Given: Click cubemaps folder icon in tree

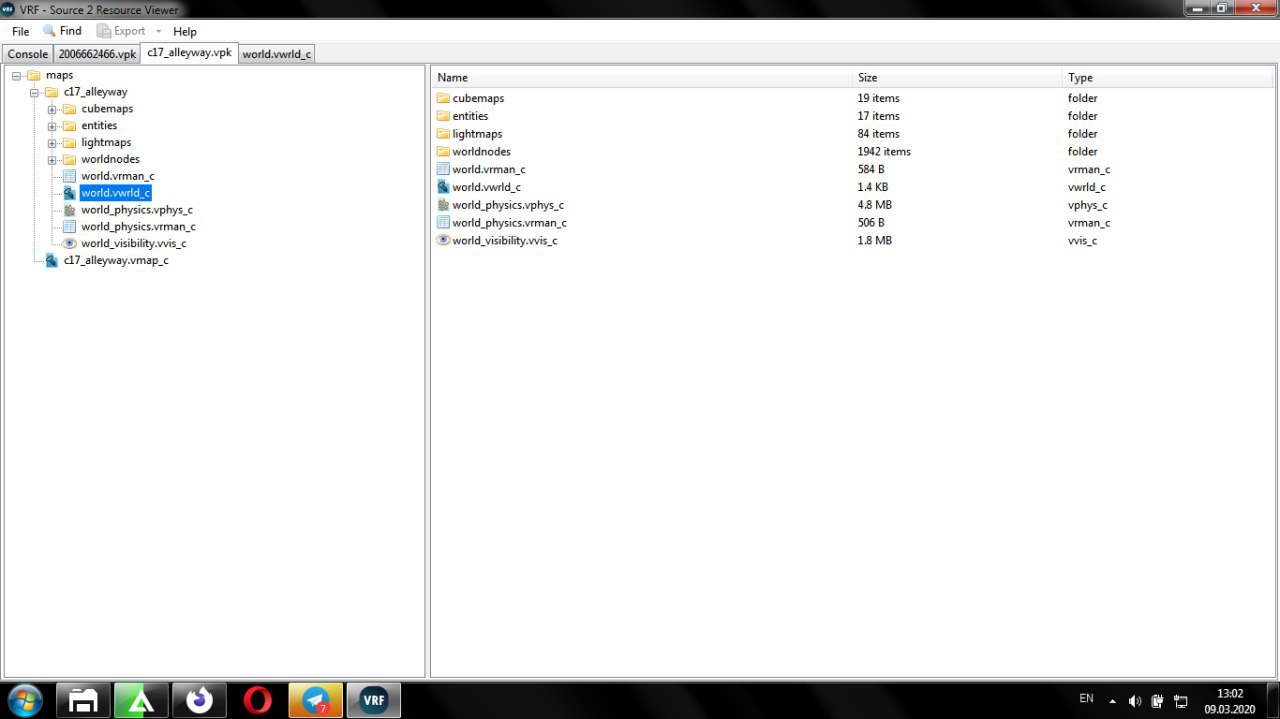Looking at the screenshot, I should coord(69,109).
